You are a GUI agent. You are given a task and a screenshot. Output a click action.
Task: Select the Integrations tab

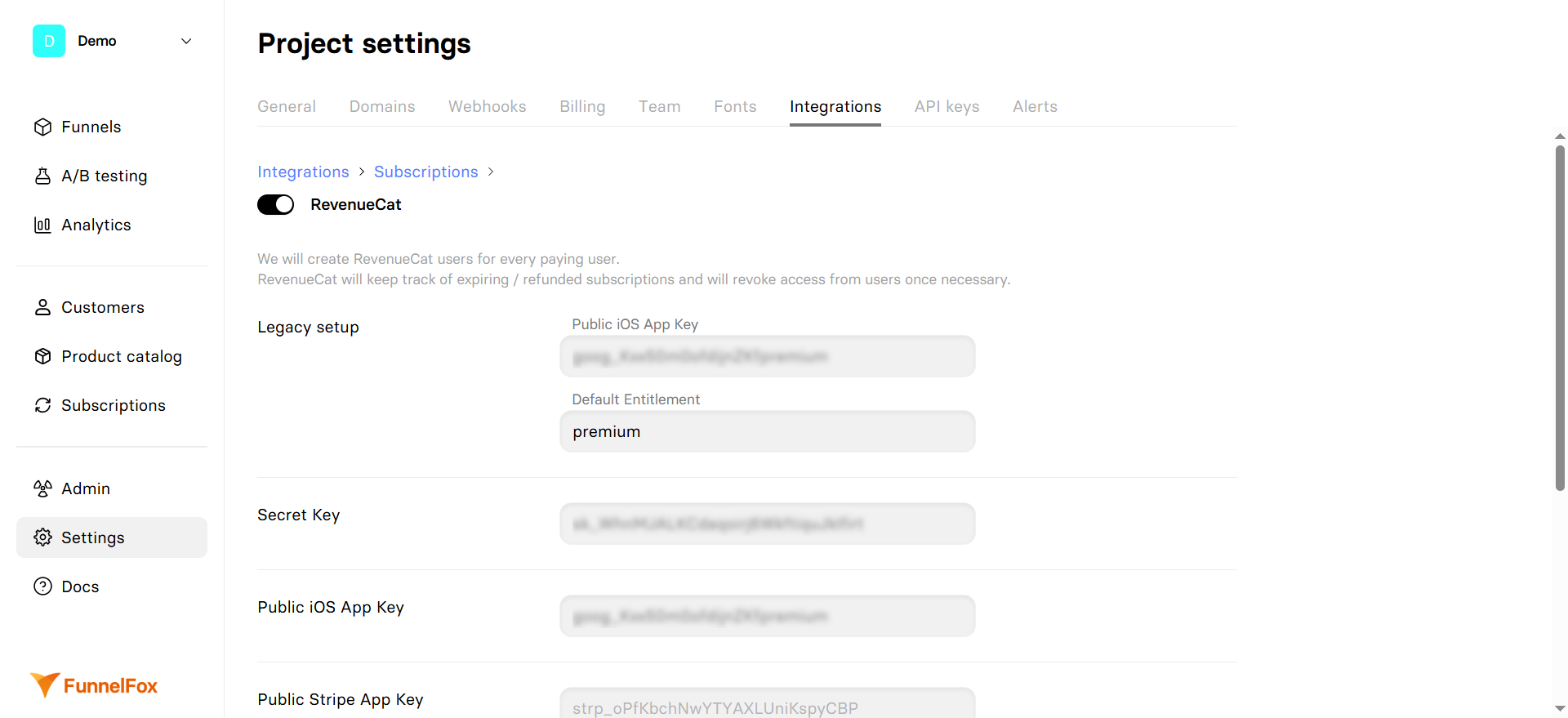coord(835,106)
